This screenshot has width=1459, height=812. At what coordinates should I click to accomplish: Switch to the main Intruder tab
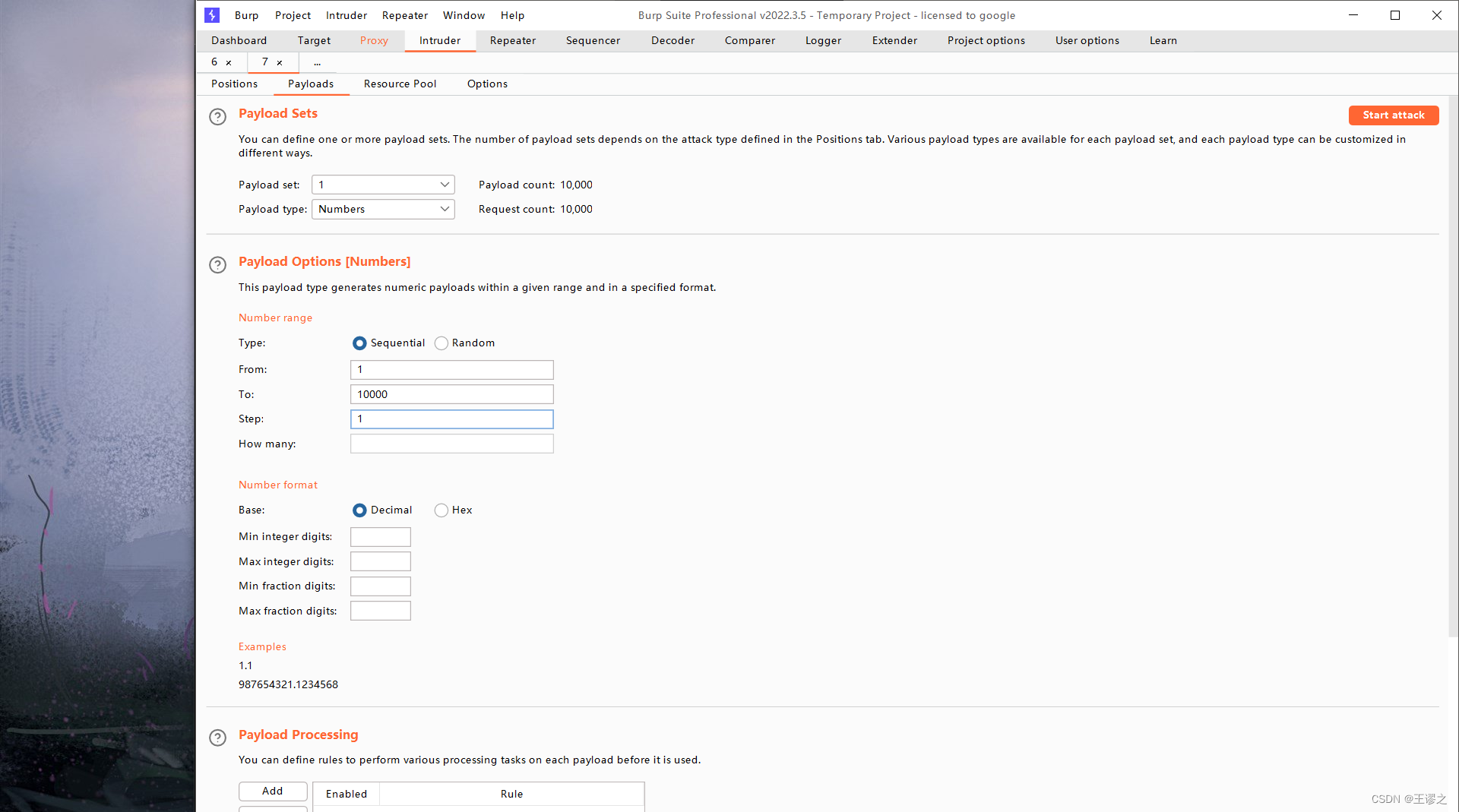coord(440,40)
